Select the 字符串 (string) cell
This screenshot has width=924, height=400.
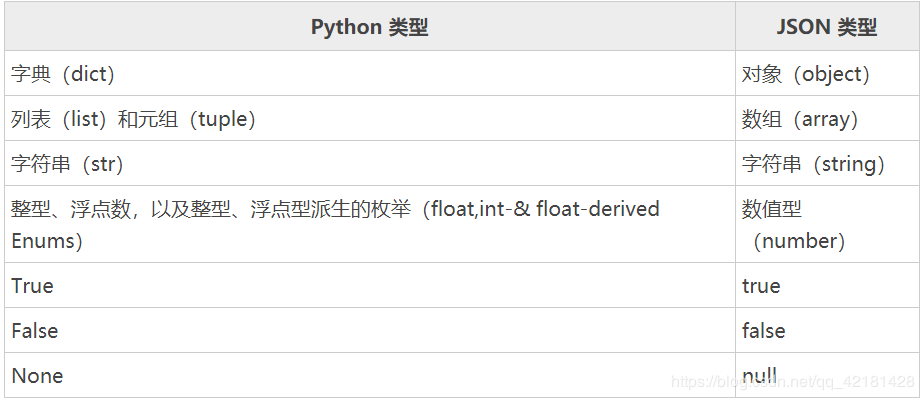click(x=827, y=163)
